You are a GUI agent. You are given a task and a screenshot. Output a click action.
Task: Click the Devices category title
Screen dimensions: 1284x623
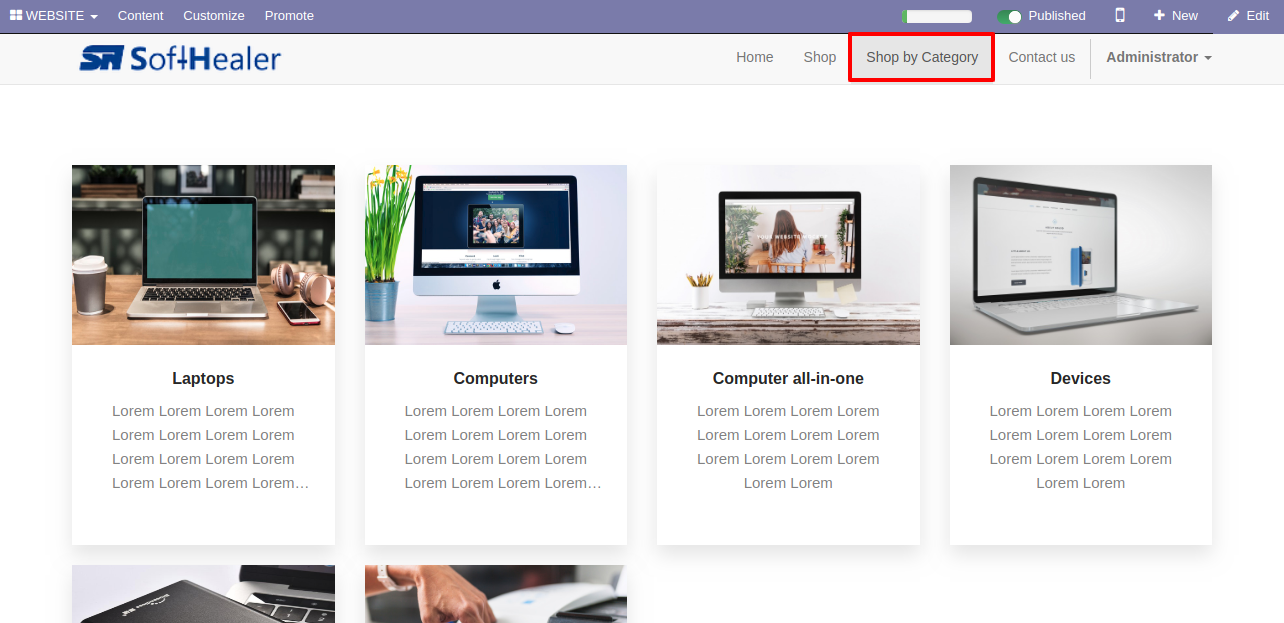[1081, 378]
